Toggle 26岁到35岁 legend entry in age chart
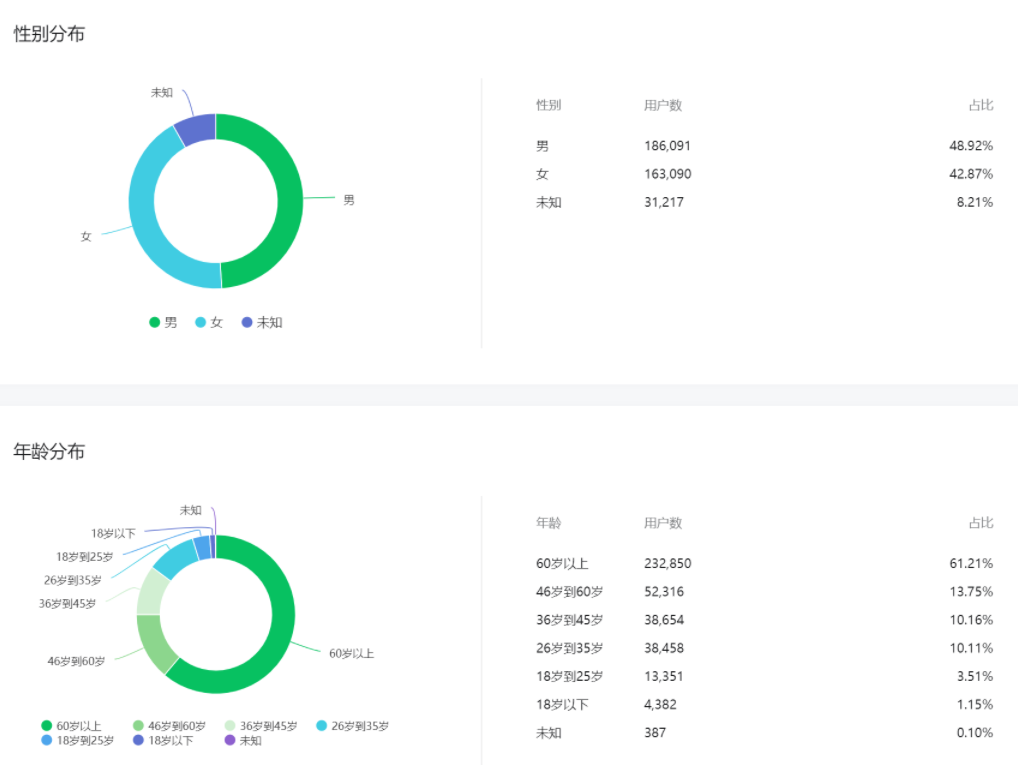1018x765 pixels. point(353,726)
